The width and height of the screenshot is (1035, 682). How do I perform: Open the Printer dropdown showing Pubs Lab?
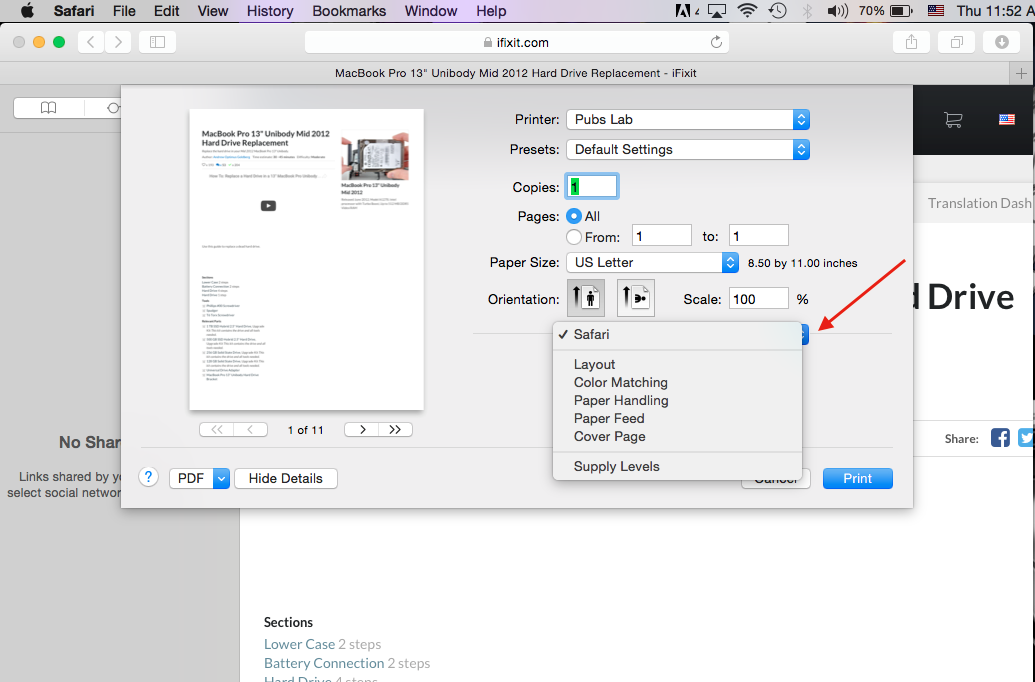(x=688, y=119)
